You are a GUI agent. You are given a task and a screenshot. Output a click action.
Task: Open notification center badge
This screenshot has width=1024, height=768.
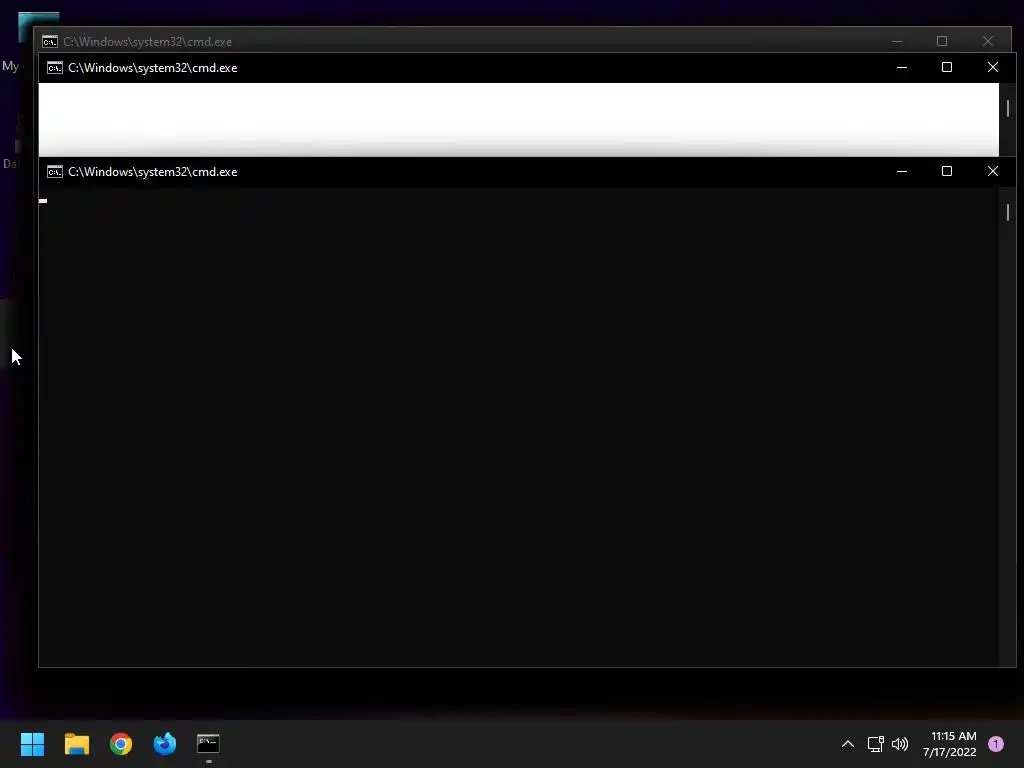[x=996, y=744]
